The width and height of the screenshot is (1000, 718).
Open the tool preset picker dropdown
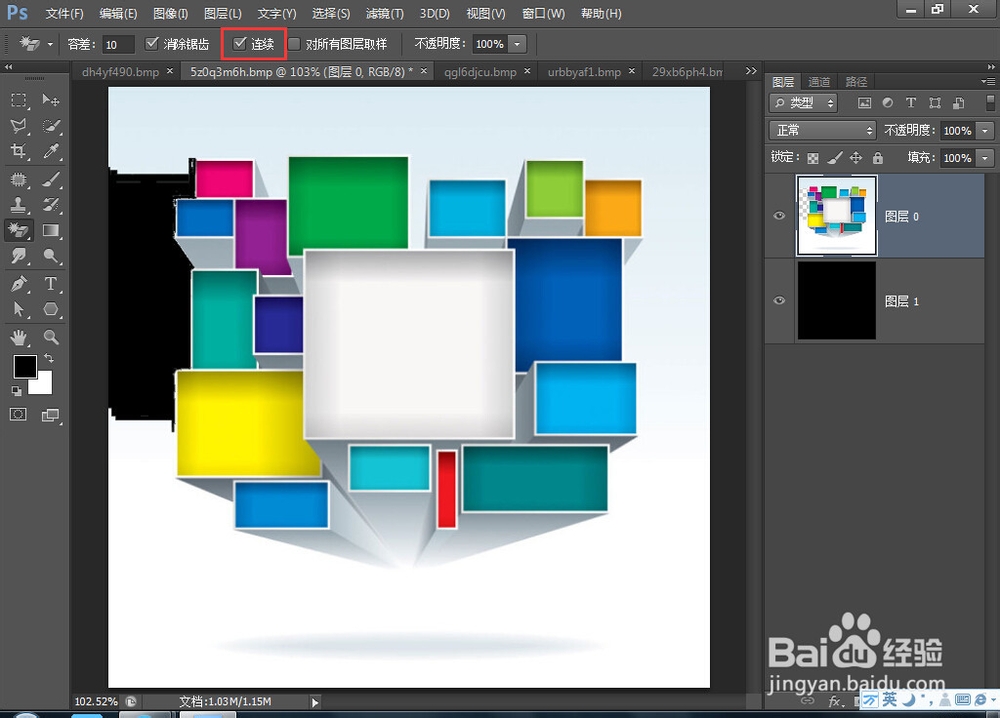point(50,44)
